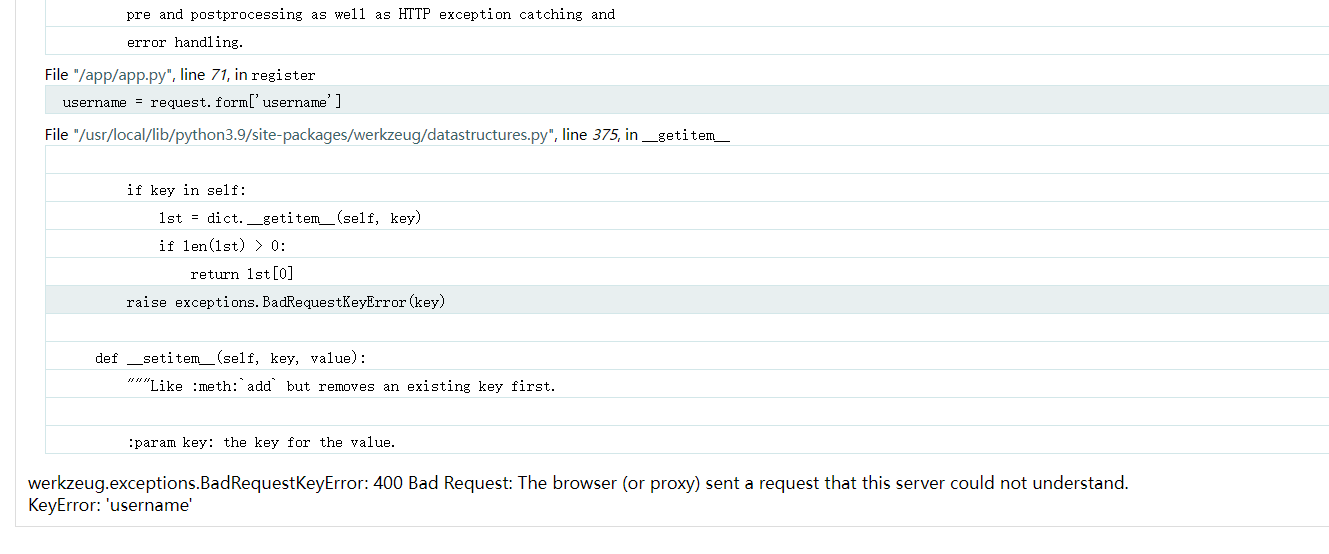1329x554 pixels.
Task: Click the BadRequestKeyError 400 Bad Request message
Action: 578,483
